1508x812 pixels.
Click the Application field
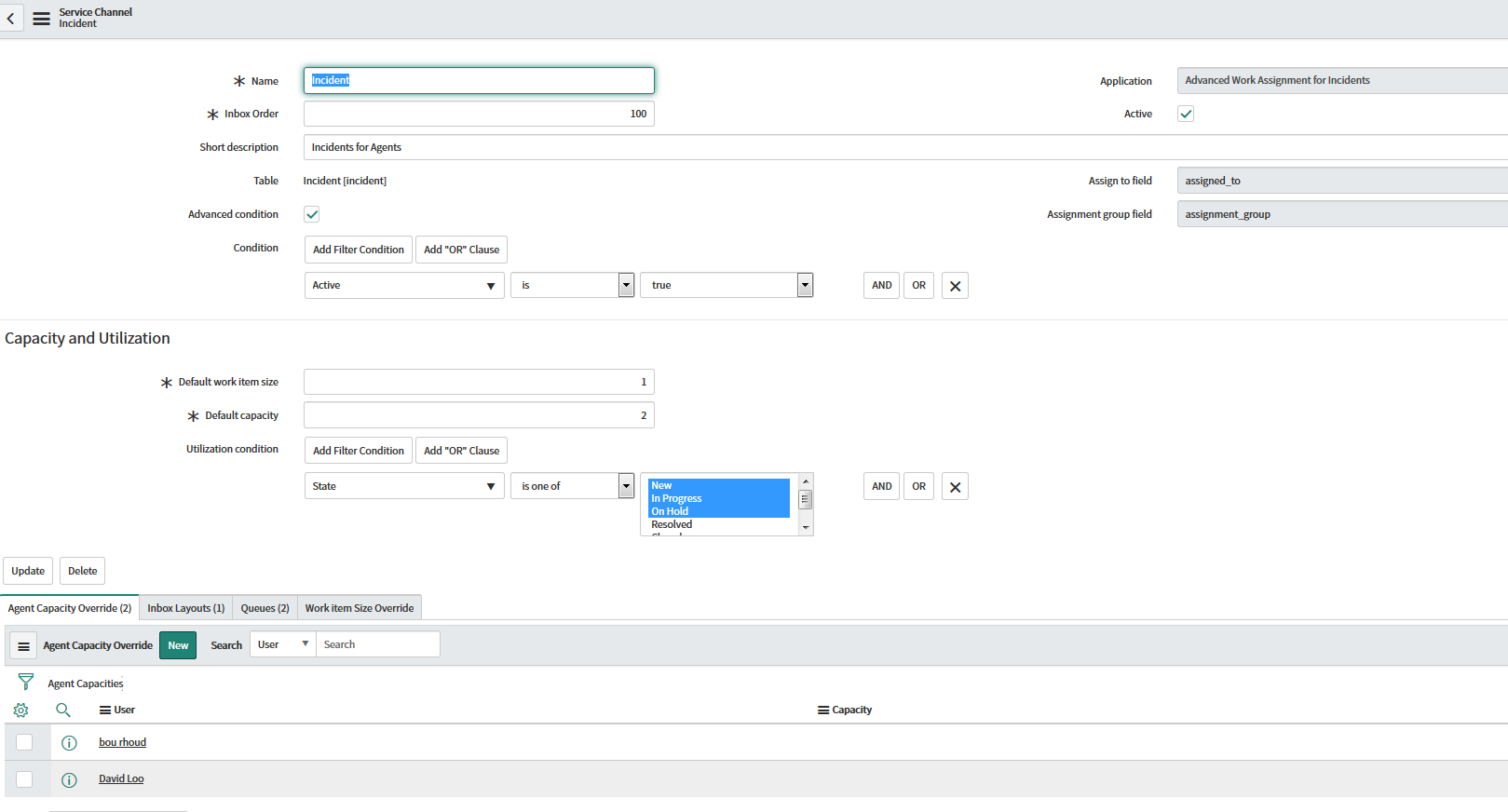click(x=1342, y=80)
